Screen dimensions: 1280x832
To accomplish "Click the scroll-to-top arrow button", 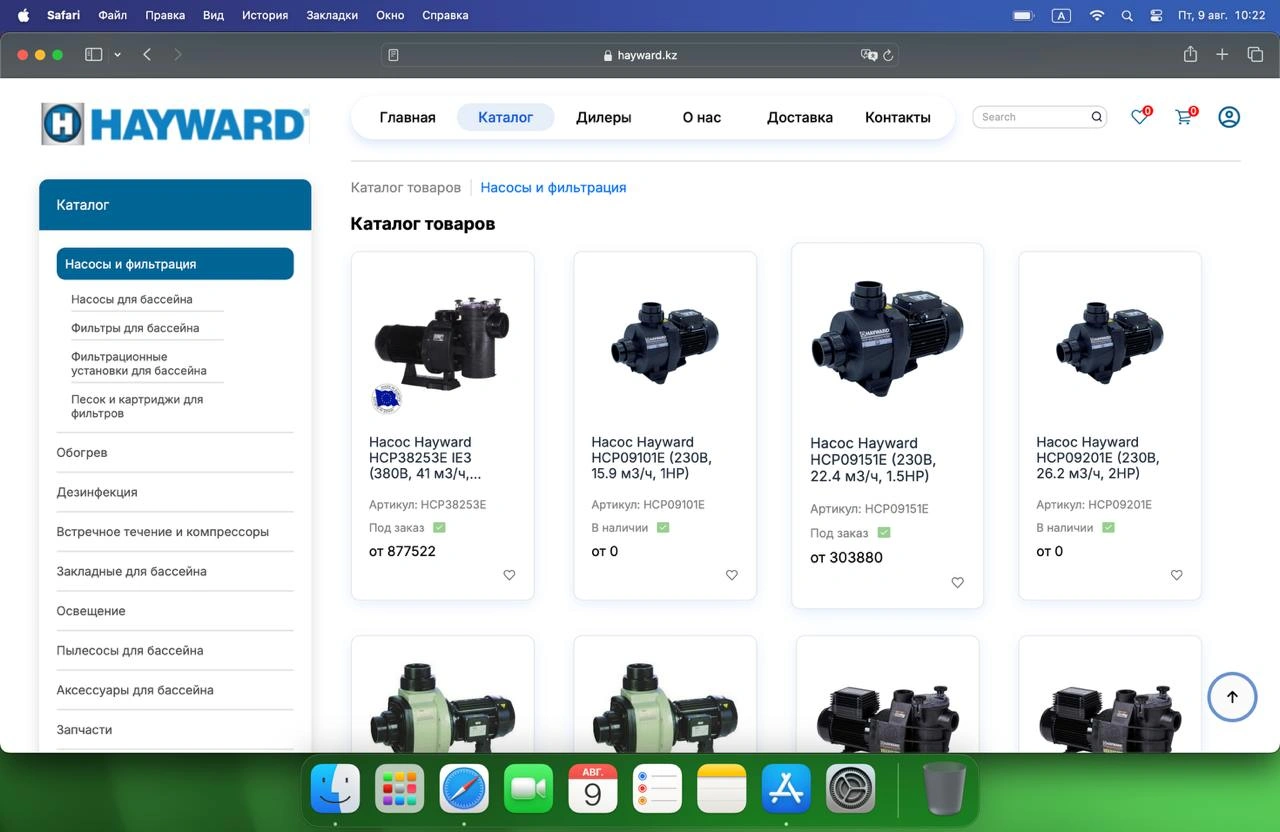I will [1232, 697].
